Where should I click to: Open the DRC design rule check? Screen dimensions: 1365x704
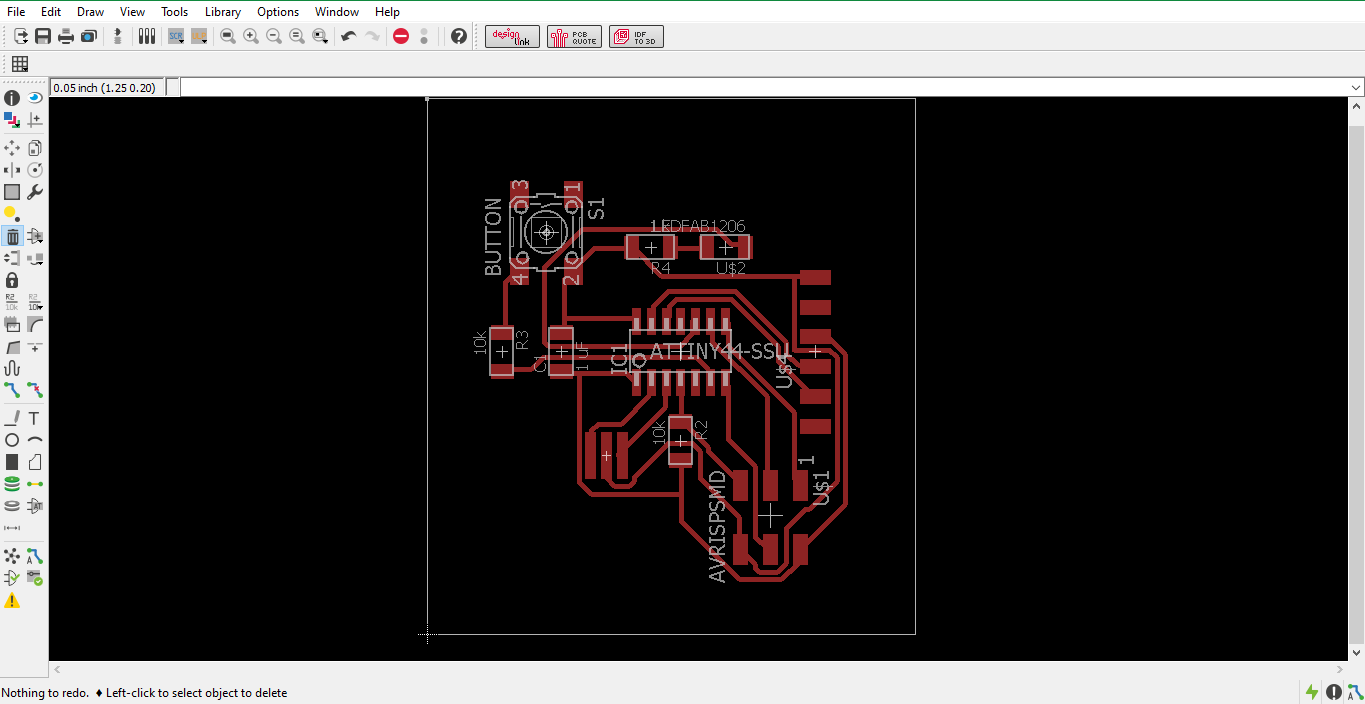35,578
